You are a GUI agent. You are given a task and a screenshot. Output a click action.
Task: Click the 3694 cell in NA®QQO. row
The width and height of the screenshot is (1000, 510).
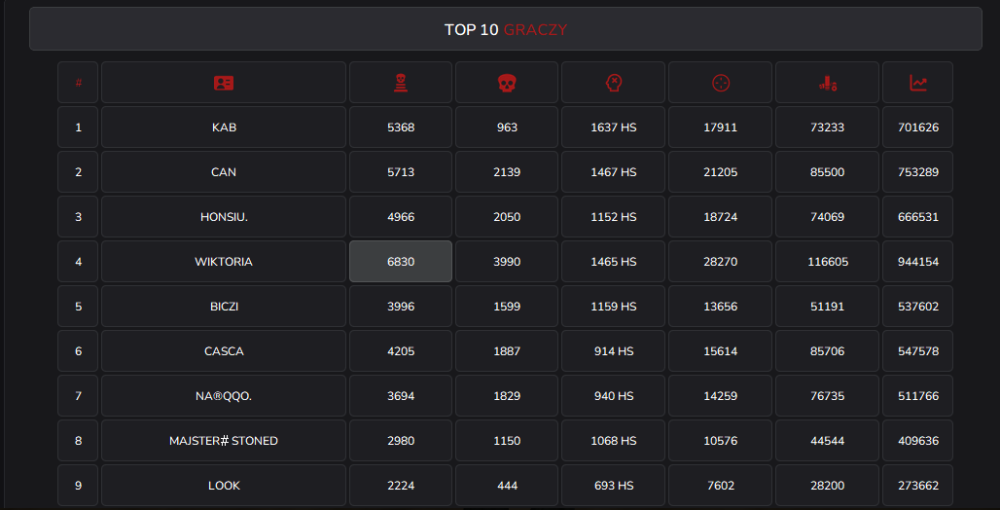(401, 396)
